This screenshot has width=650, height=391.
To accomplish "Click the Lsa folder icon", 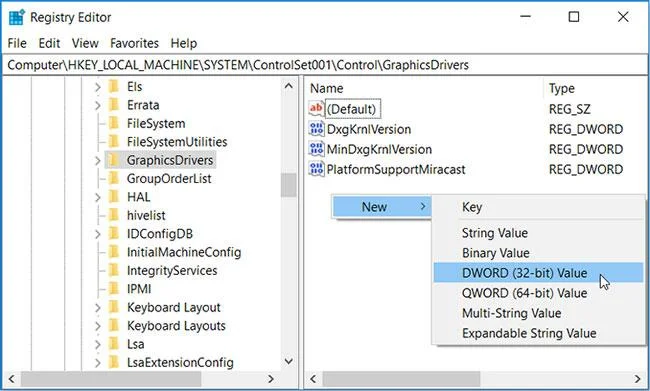I will pos(114,344).
